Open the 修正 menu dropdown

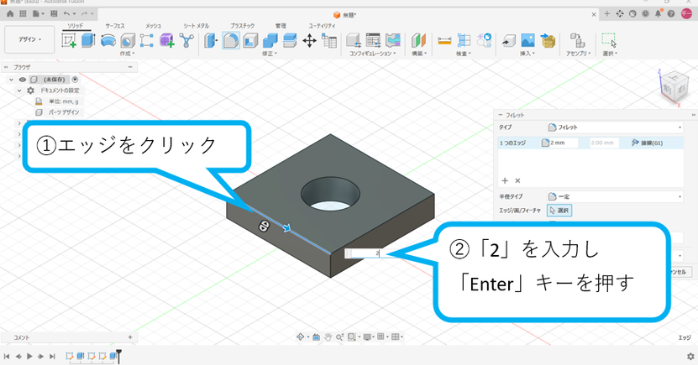(x=269, y=53)
